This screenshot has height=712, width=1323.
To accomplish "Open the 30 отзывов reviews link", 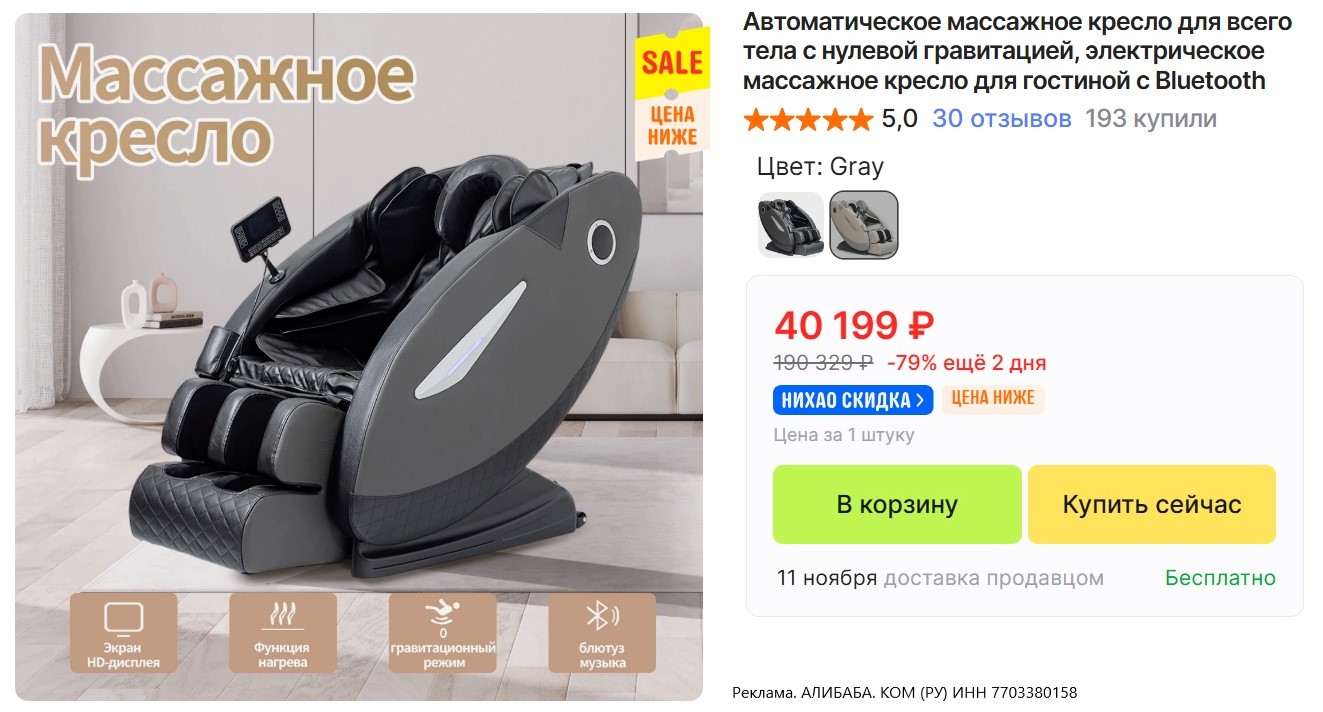I will pyautogui.click(x=1002, y=119).
